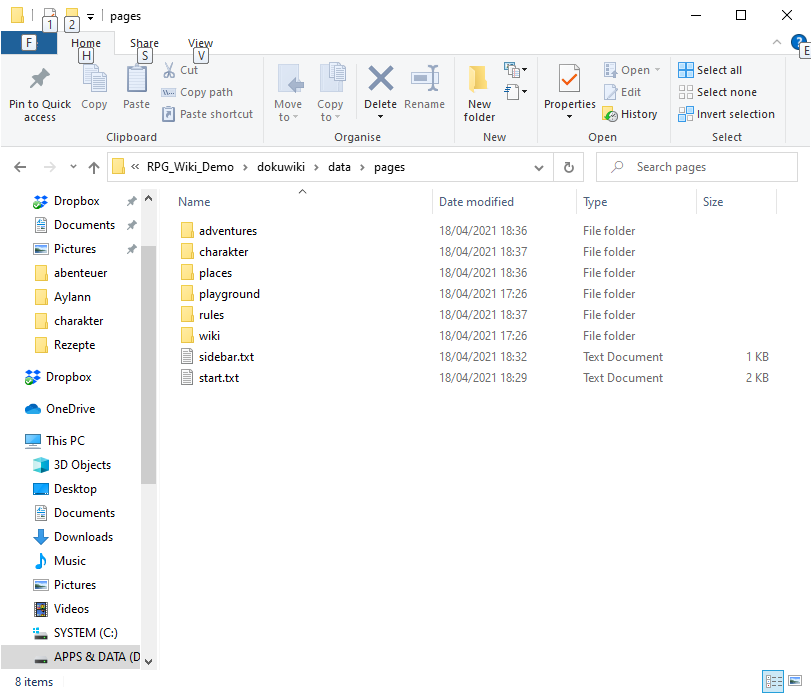Open the Copy to dropdown
The height and width of the screenshot is (694, 811).
330,93
